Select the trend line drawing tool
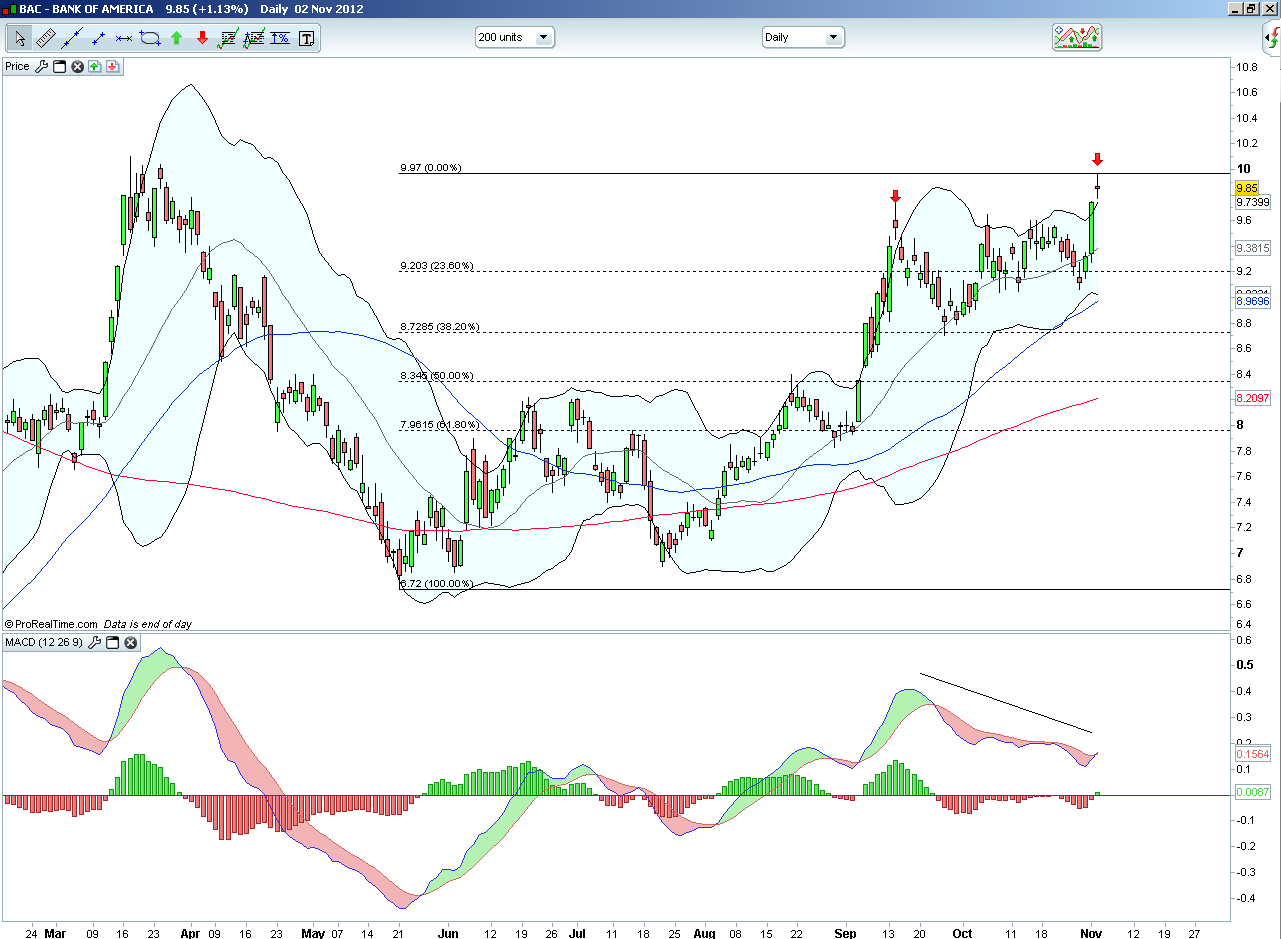Viewport: 1281px width, 939px height. [x=72, y=39]
